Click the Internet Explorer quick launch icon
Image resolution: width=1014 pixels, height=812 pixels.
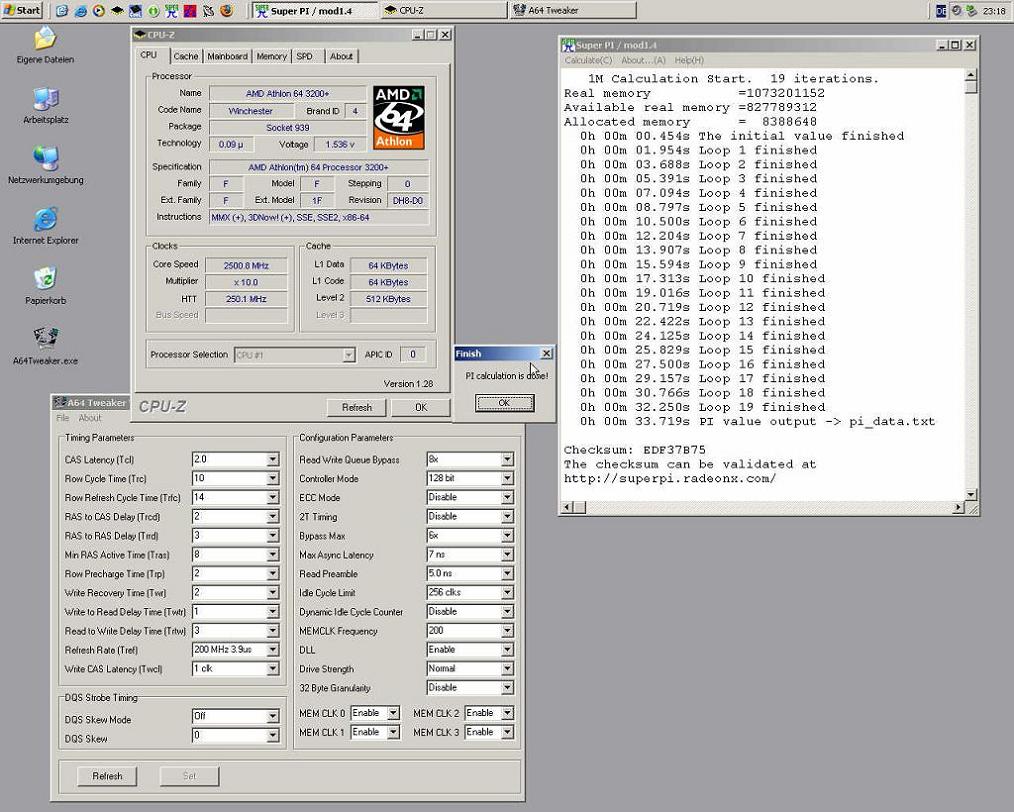coord(80,10)
